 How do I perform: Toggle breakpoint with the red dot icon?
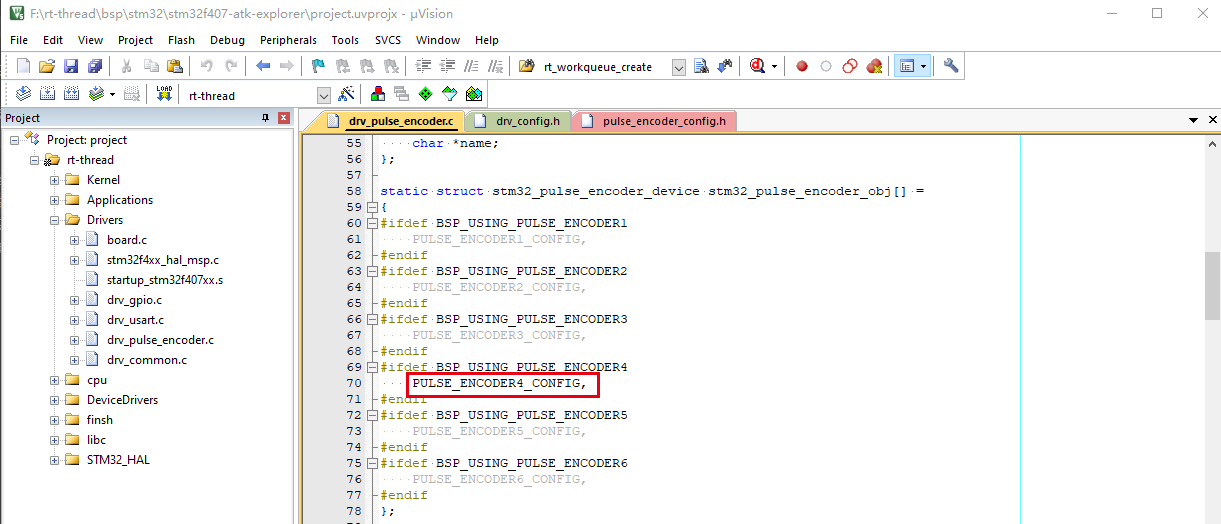click(x=802, y=67)
